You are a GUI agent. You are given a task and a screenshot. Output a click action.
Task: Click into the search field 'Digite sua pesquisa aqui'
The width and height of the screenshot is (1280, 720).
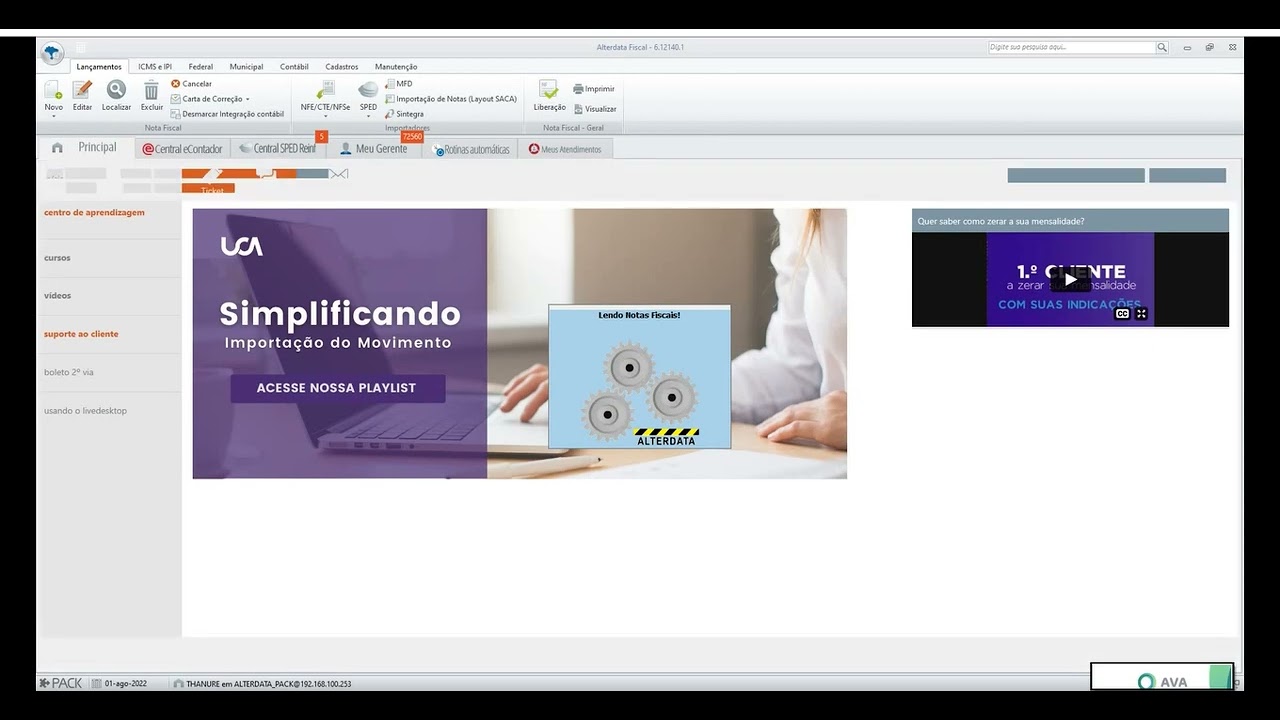pos(1071,47)
